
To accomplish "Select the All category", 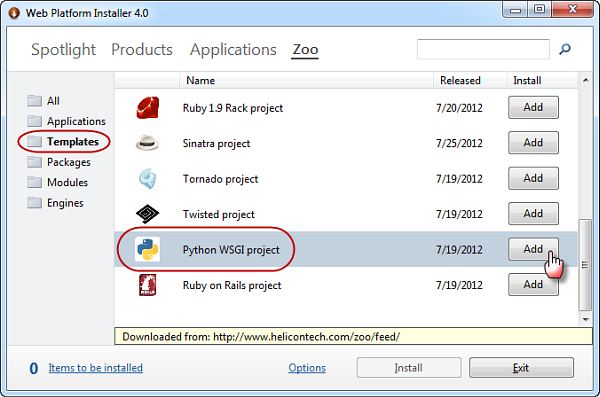I will (x=53, y=101).
